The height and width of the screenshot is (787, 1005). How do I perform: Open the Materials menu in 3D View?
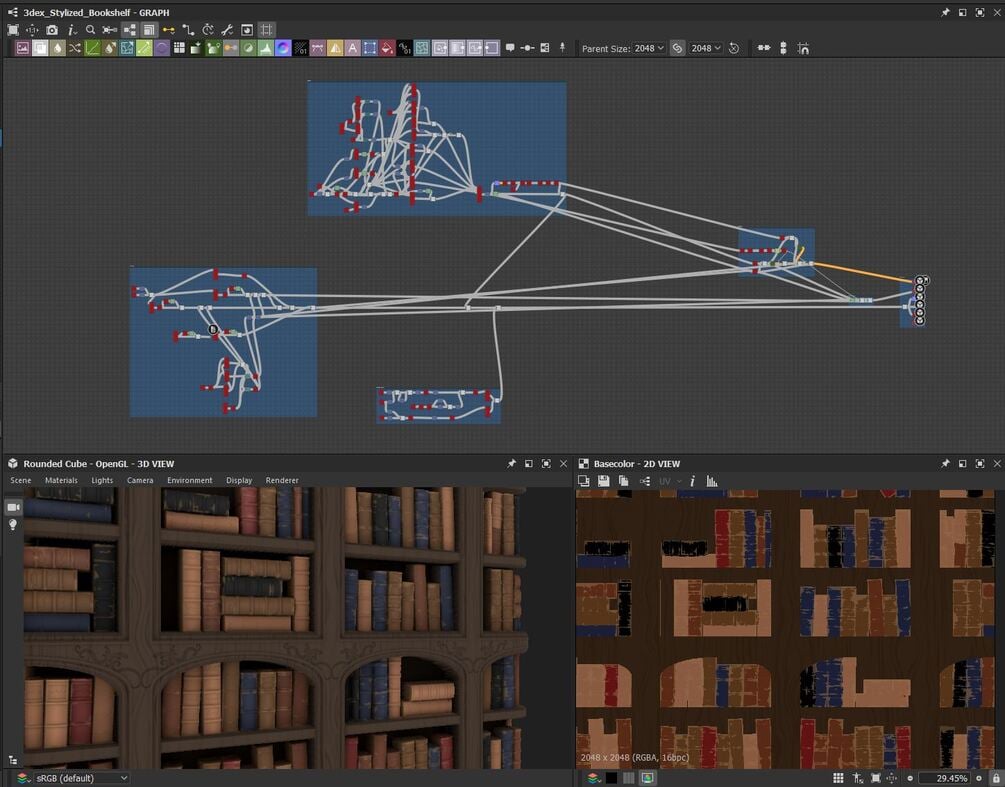point(61,480)
